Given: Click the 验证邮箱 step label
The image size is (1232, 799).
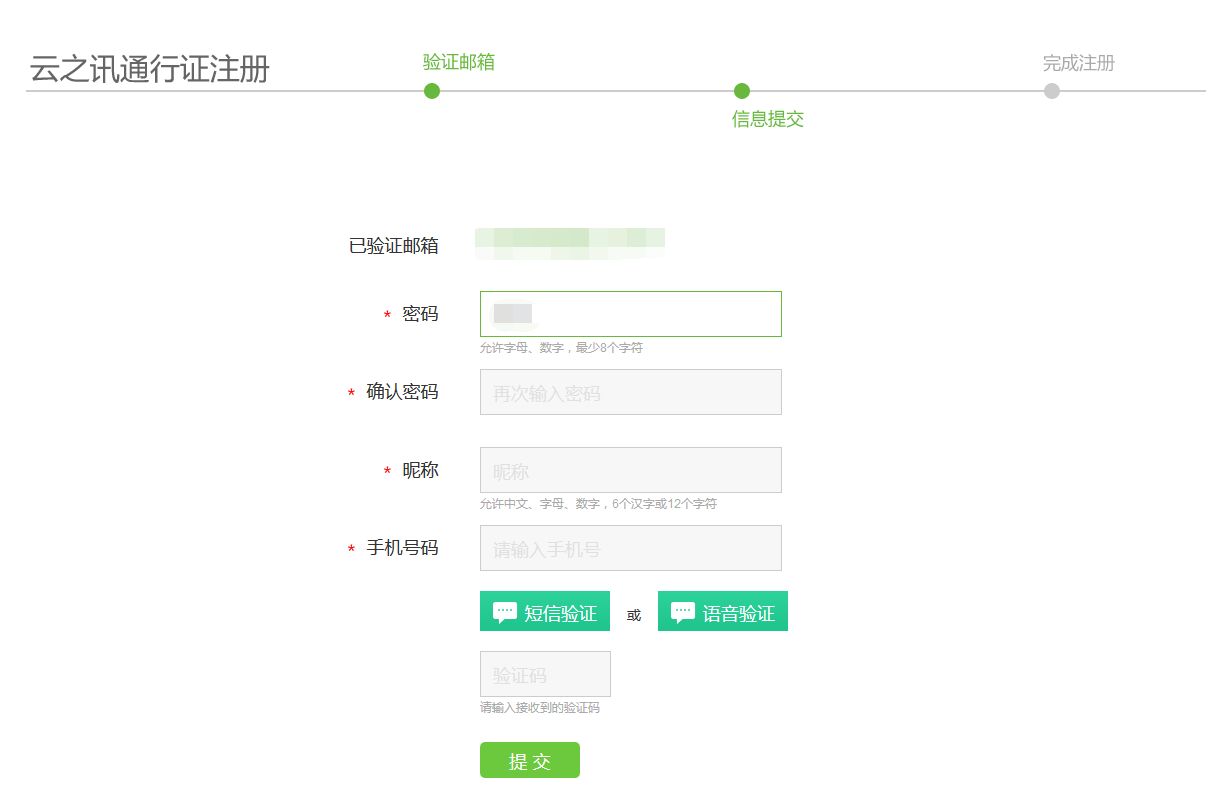Looking at the screenshot, I should pyautogui.click(x=459, y=62).
